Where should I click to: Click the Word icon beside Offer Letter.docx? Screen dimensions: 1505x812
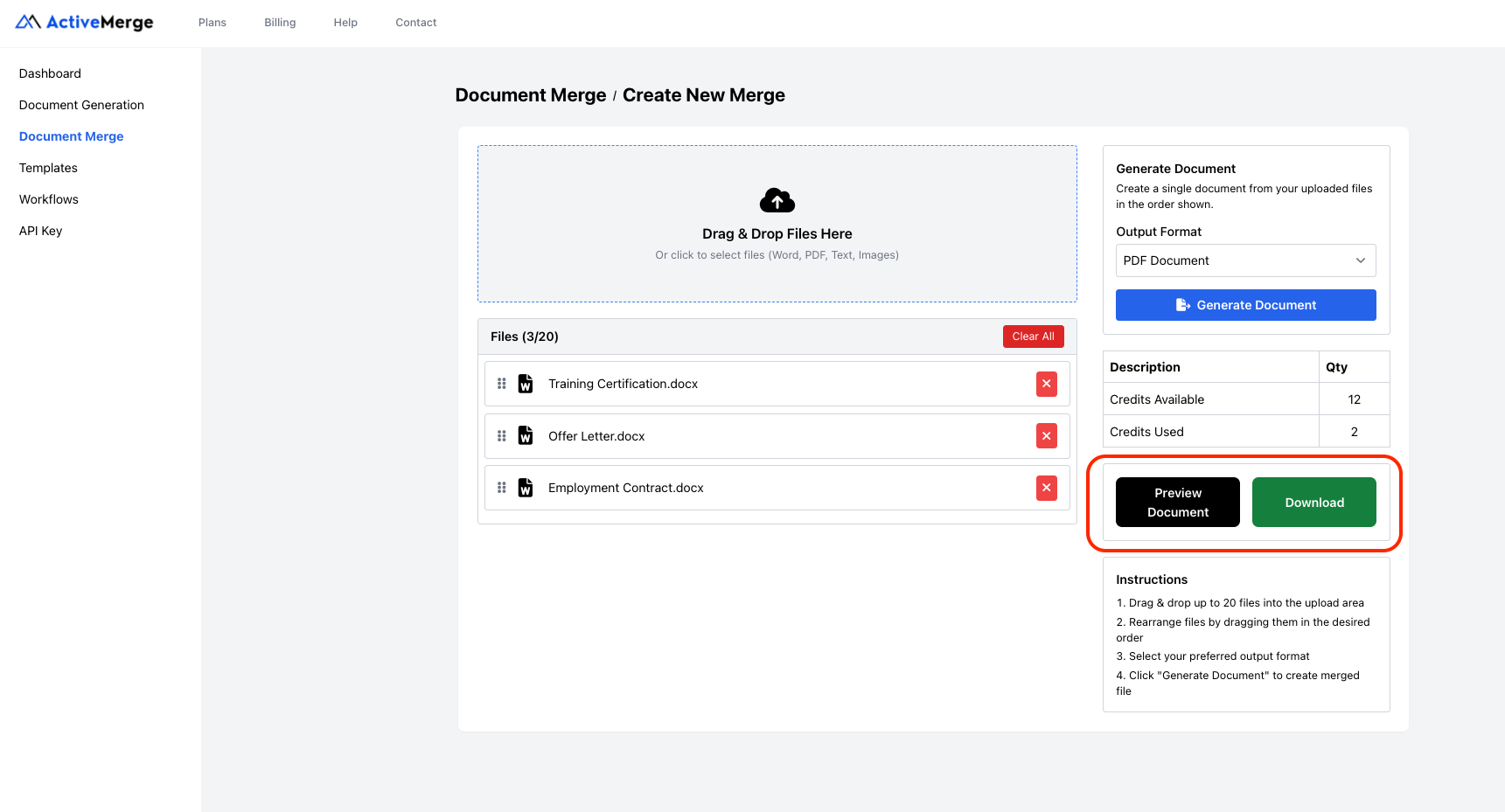[526, 435]
